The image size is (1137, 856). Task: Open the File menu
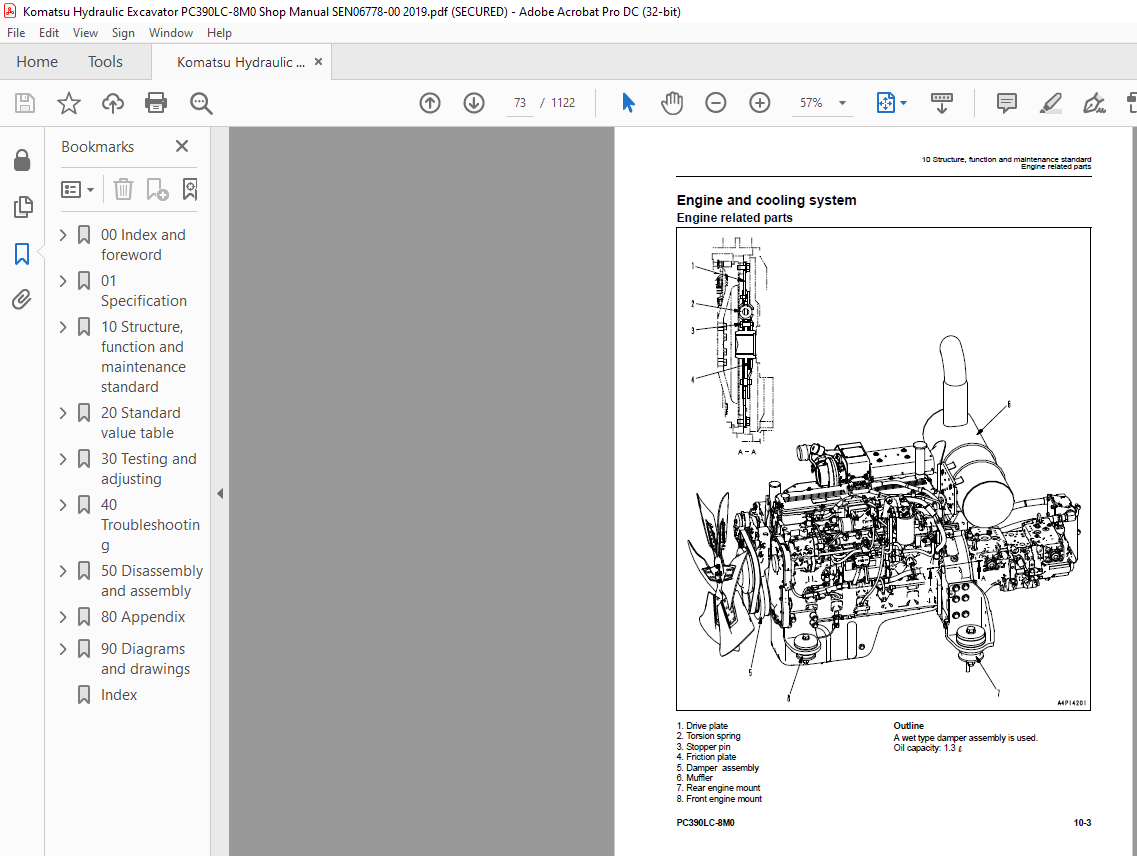click(x=16, y=33)
